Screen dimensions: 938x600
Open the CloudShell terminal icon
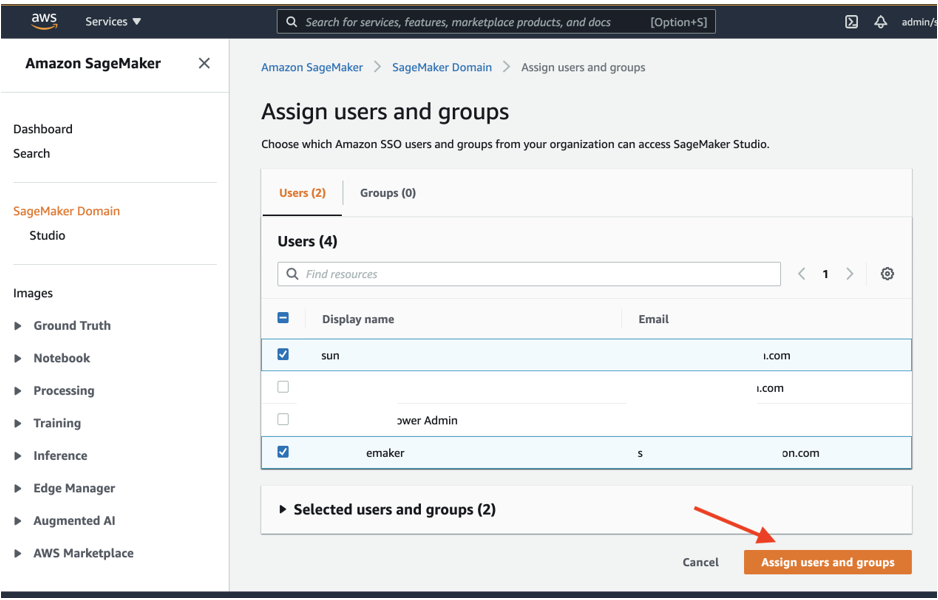(x=851, y=22)
